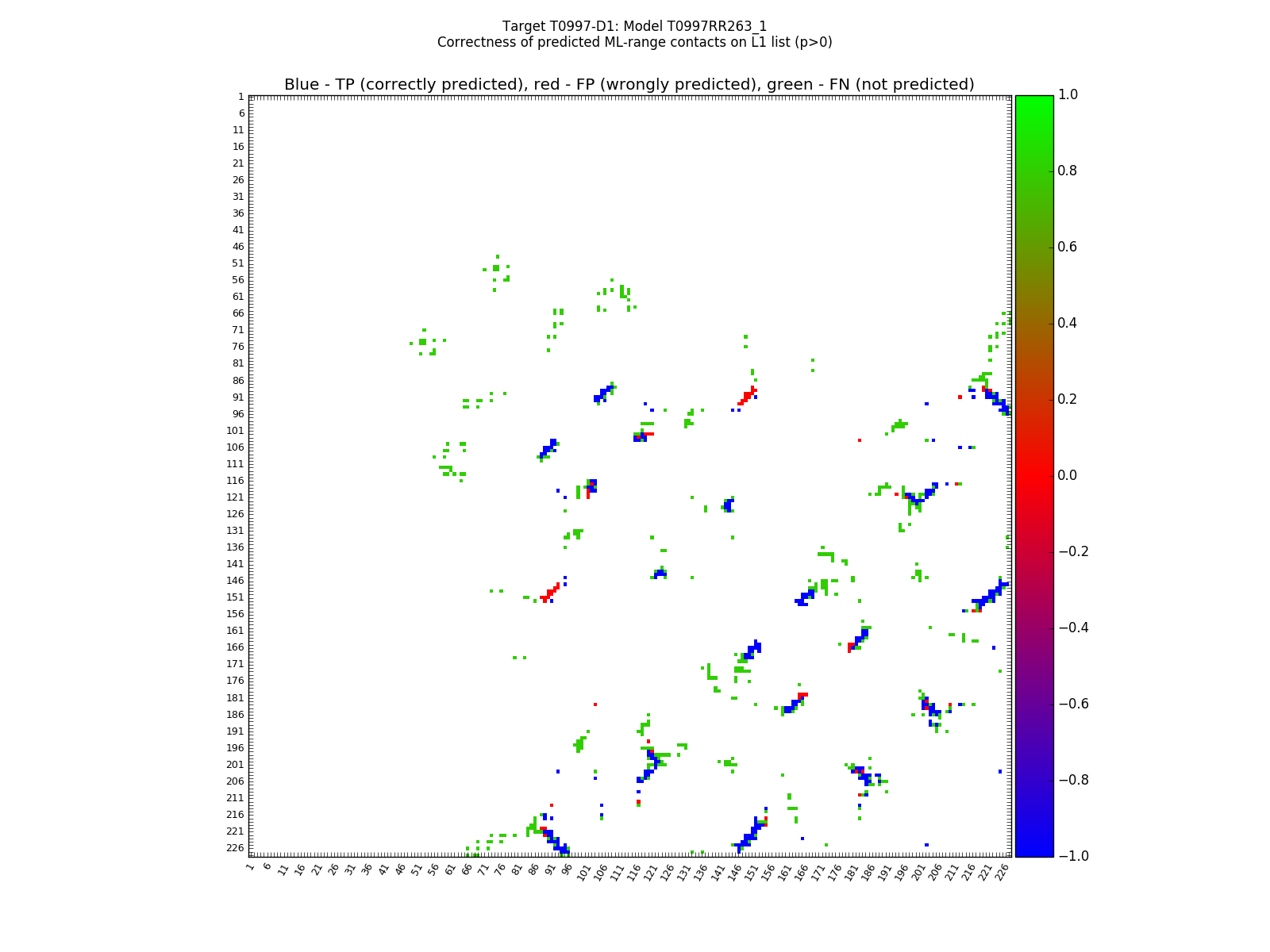
Task: Click the 0.6 colorbar tick label
Action: (1068, 247)
